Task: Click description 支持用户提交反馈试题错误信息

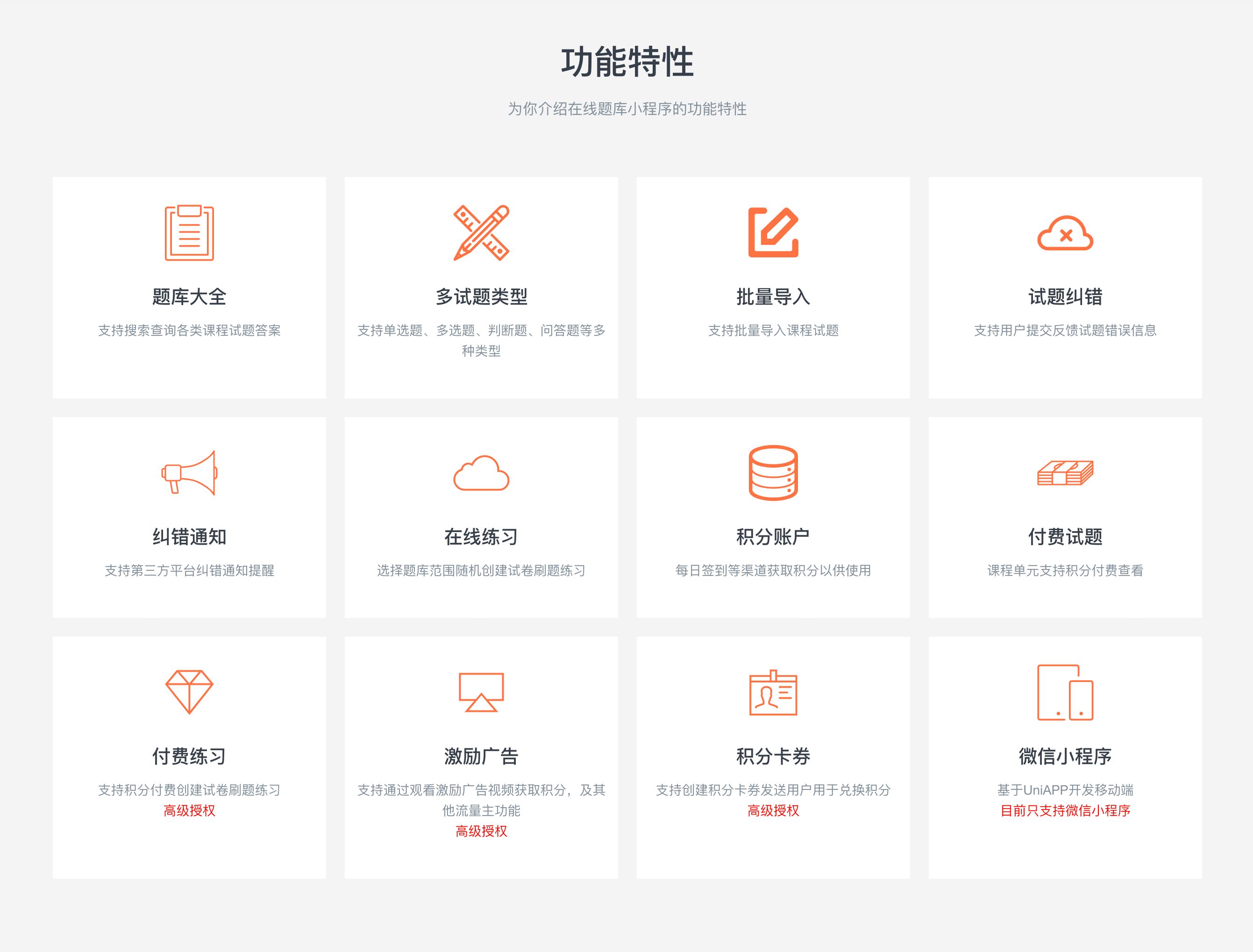Action: pos(1065,330)
